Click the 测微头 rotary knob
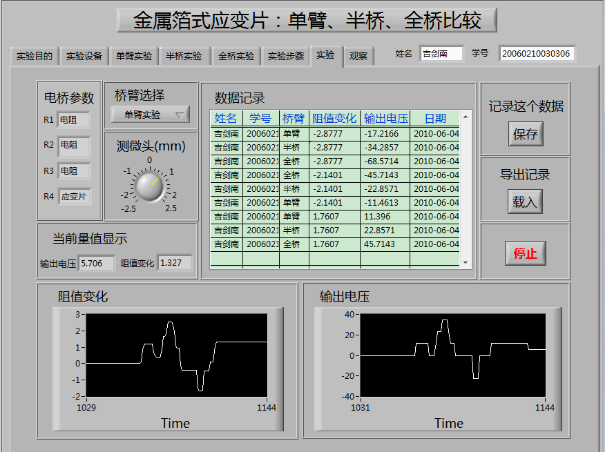This screenshot has height=453, width=605. pyautogui.click(x=150, y=187)
